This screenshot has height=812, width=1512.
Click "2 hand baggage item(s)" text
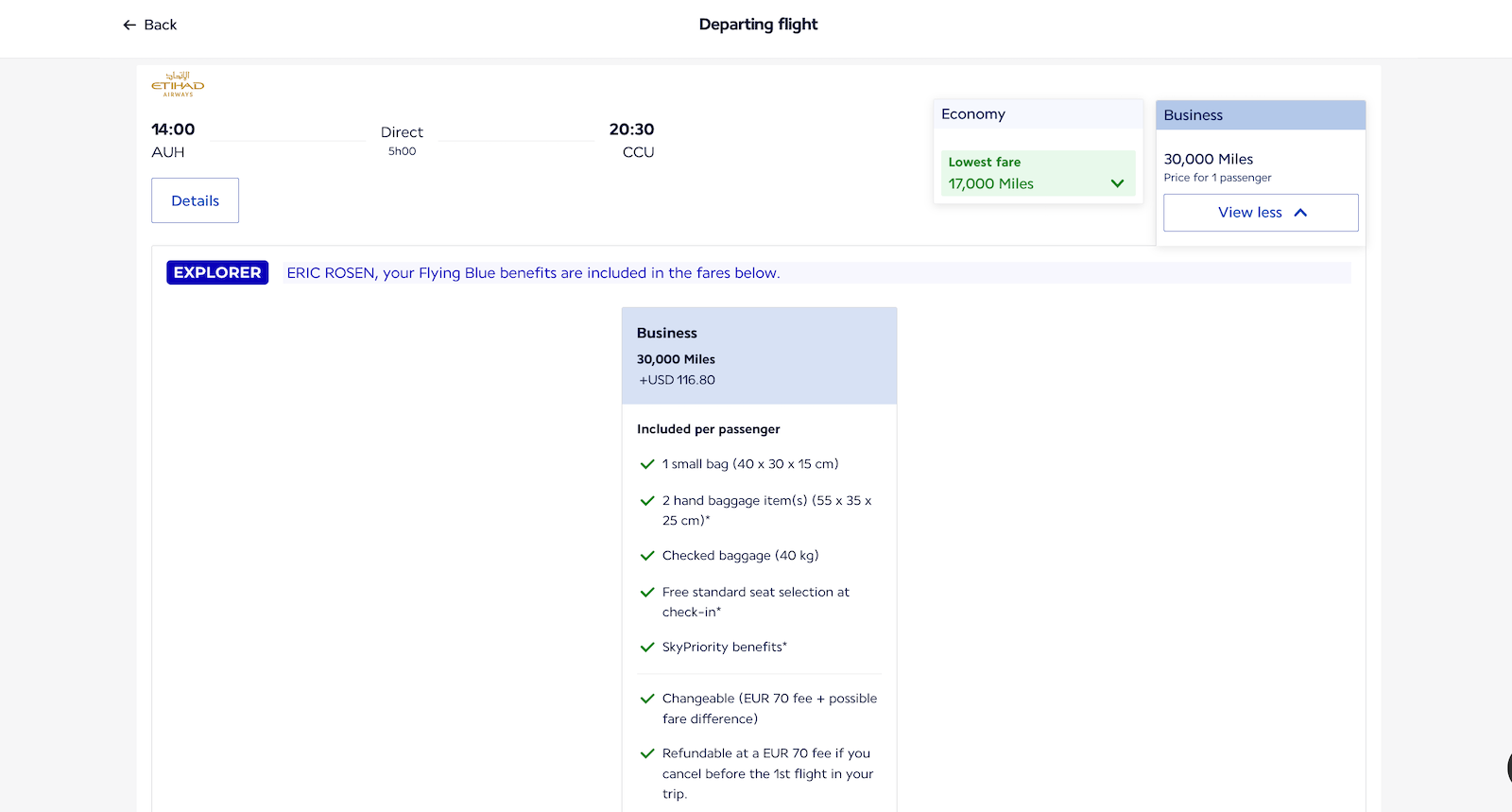tap(734, 501)
